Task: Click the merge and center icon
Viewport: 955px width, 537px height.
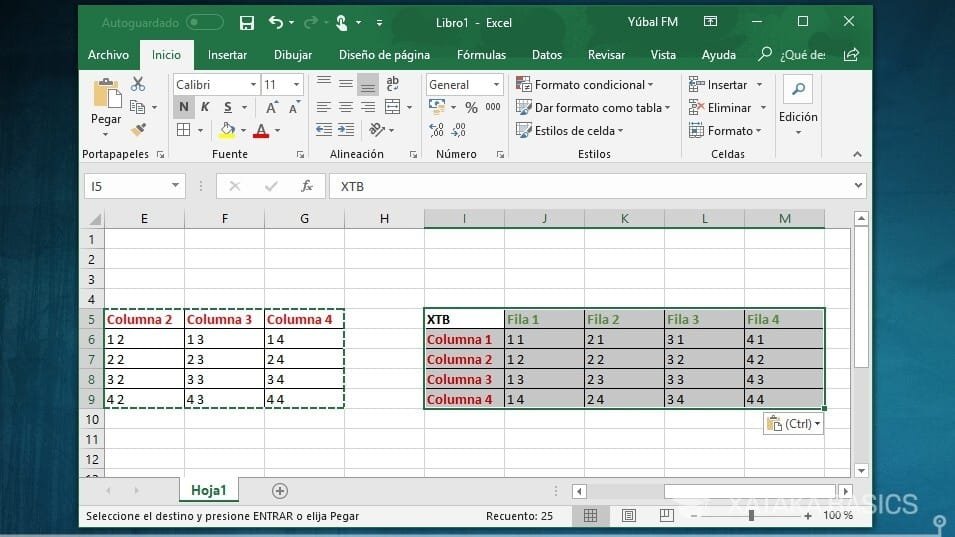Action: pyautogui.click(x=393, y=107)
